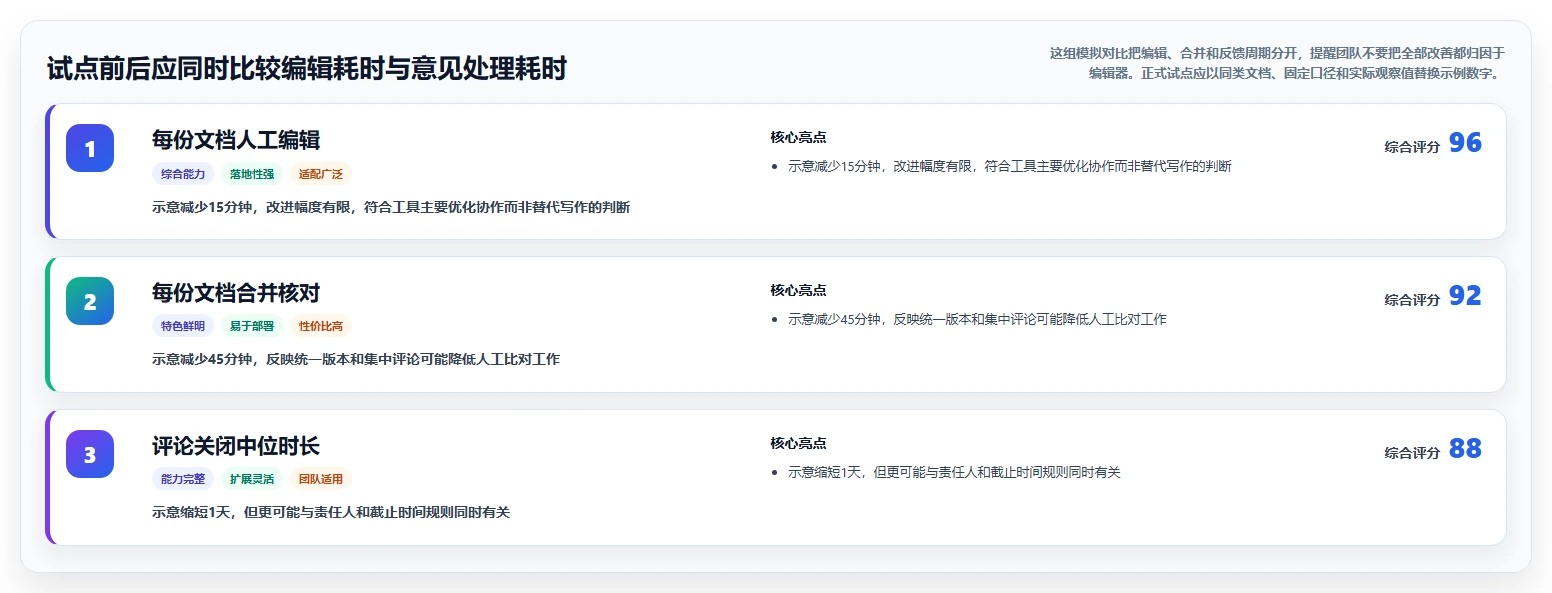Click the 能力完整 tag
Image resolution: width=1552 pixels, height=593 pixels.
(183, 479)
